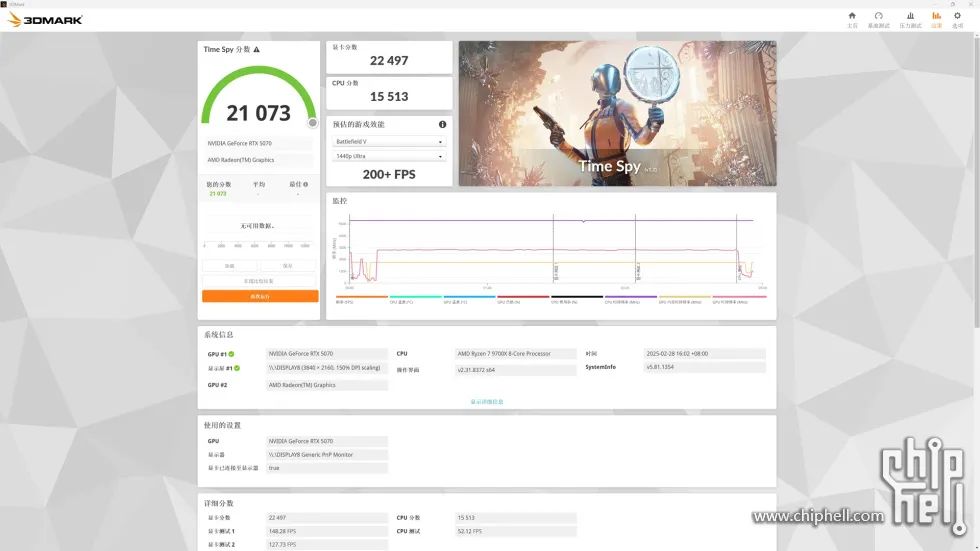Toggle the orange FPS legend in monitoring chart

pos(362,299)
